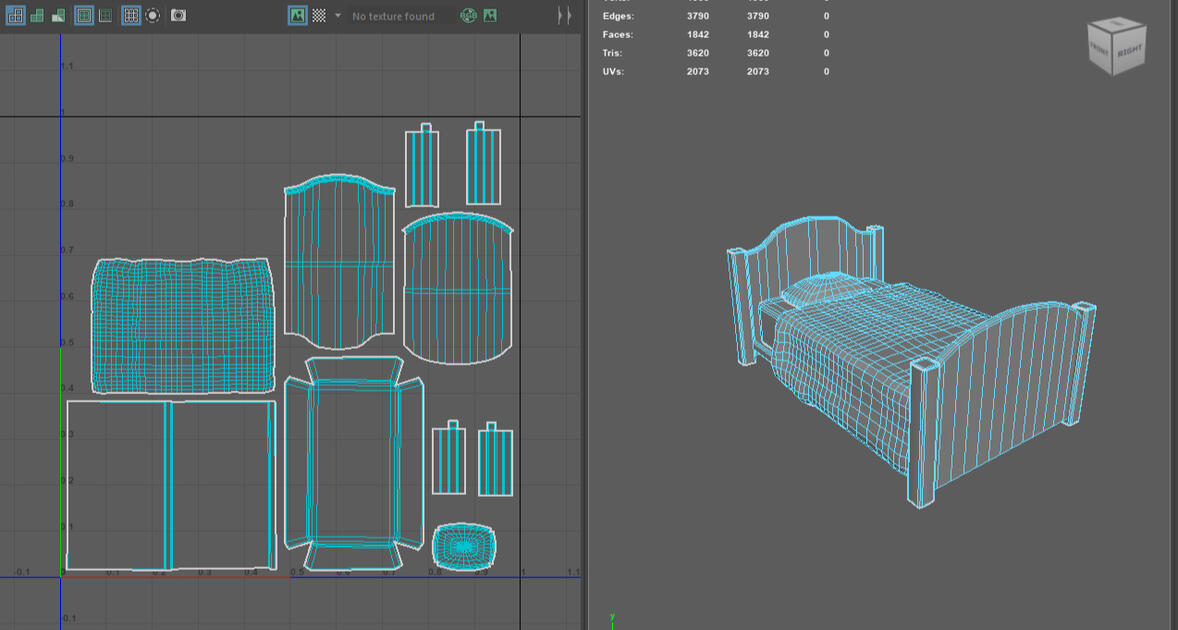Turn on UV distortion shading icon
The height and width of the screenshot is (630, 1178).
59,16
